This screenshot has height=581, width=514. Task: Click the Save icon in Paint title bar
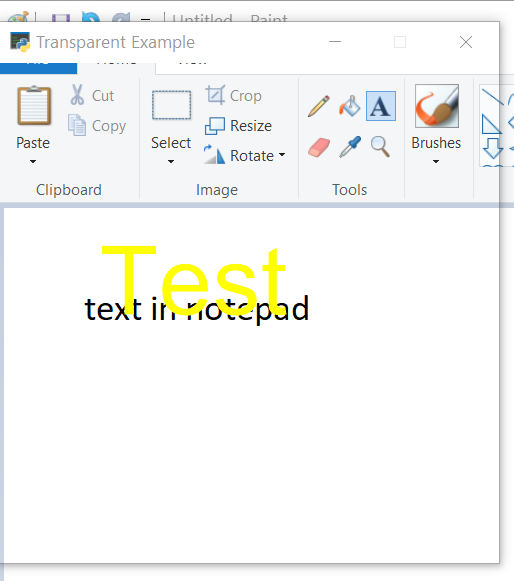pyautogui.click(x=61, y=18)
